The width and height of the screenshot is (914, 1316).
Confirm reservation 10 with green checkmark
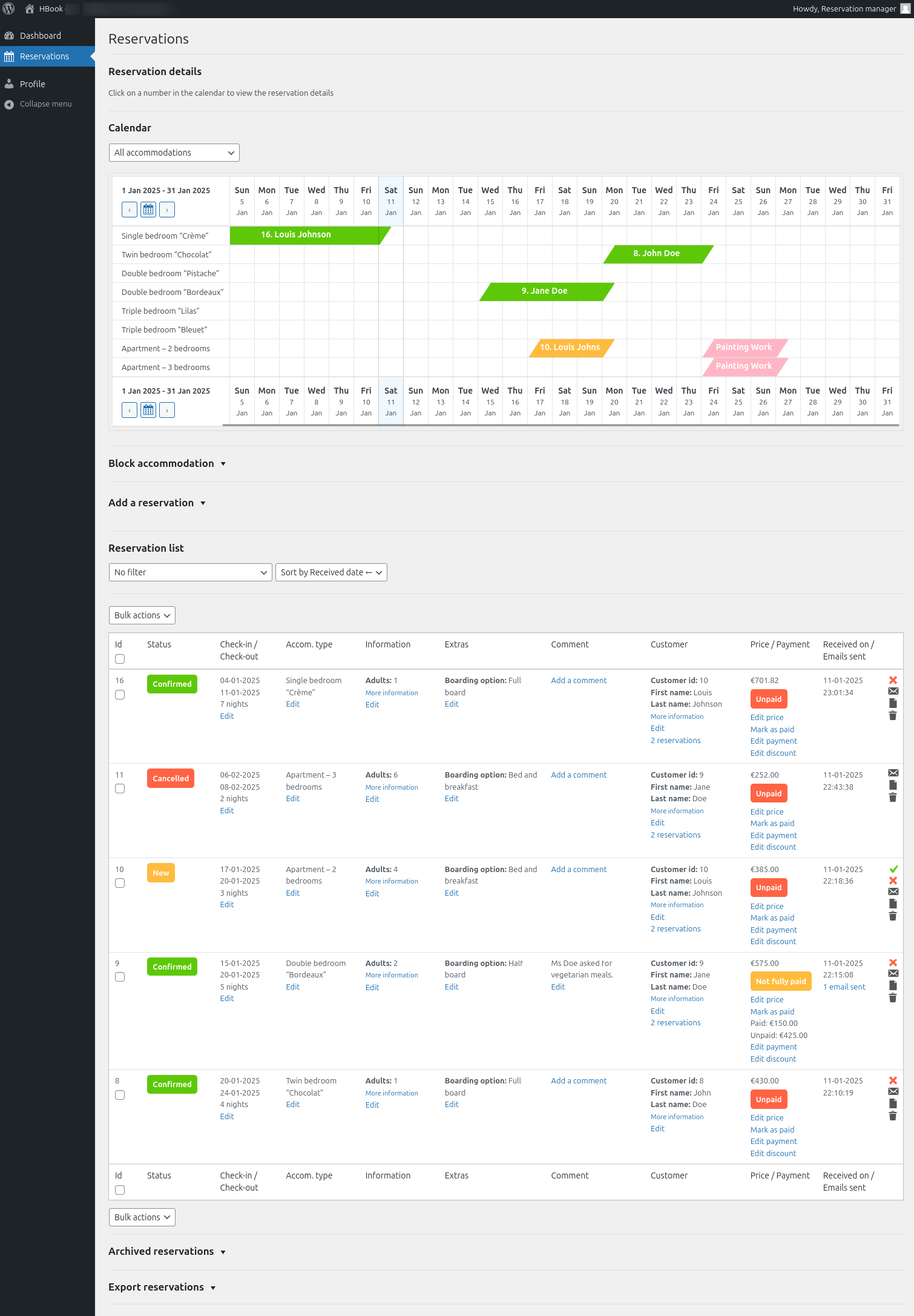click(893, 869)
